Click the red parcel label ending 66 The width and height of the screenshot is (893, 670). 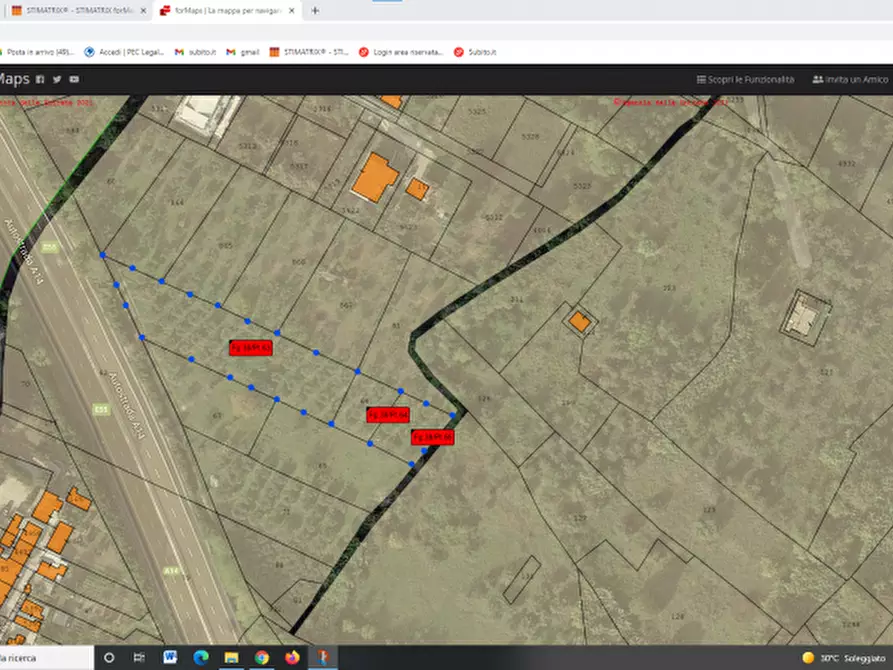pyautogui.click(x=433, y=437)
